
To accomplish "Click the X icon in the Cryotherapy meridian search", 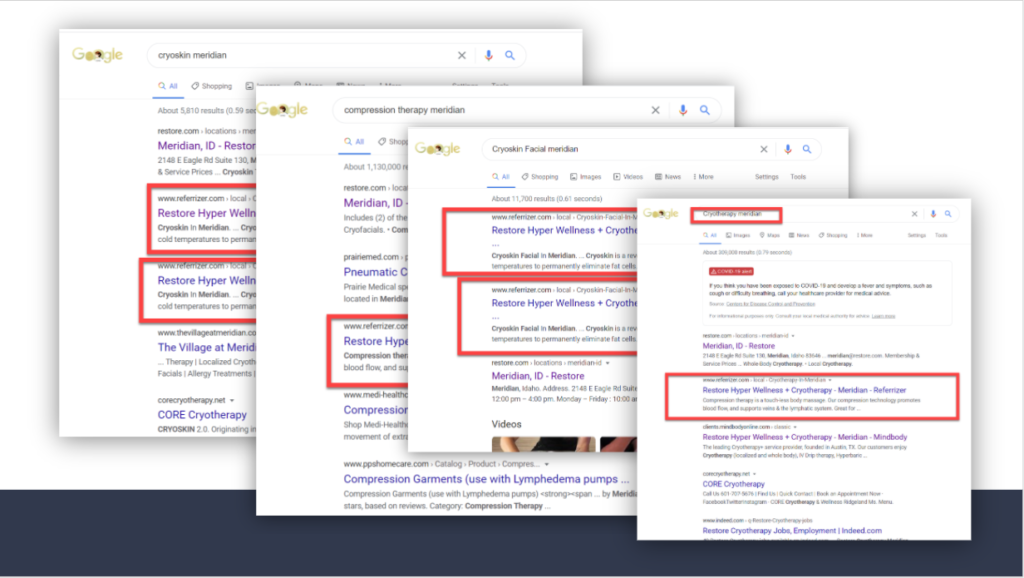I will pyautogui.click(x=912, y=214).
